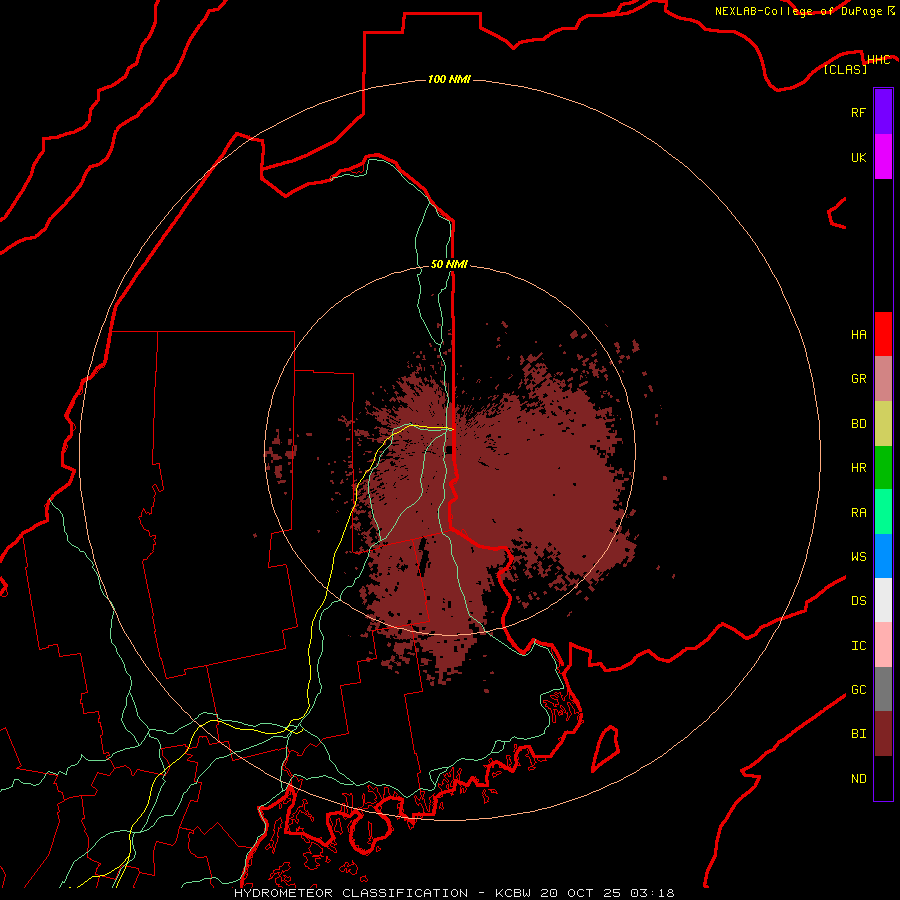Screen dimensions: 900x900
Task: Click the BI dark red legend swatch
Action: 883,734
